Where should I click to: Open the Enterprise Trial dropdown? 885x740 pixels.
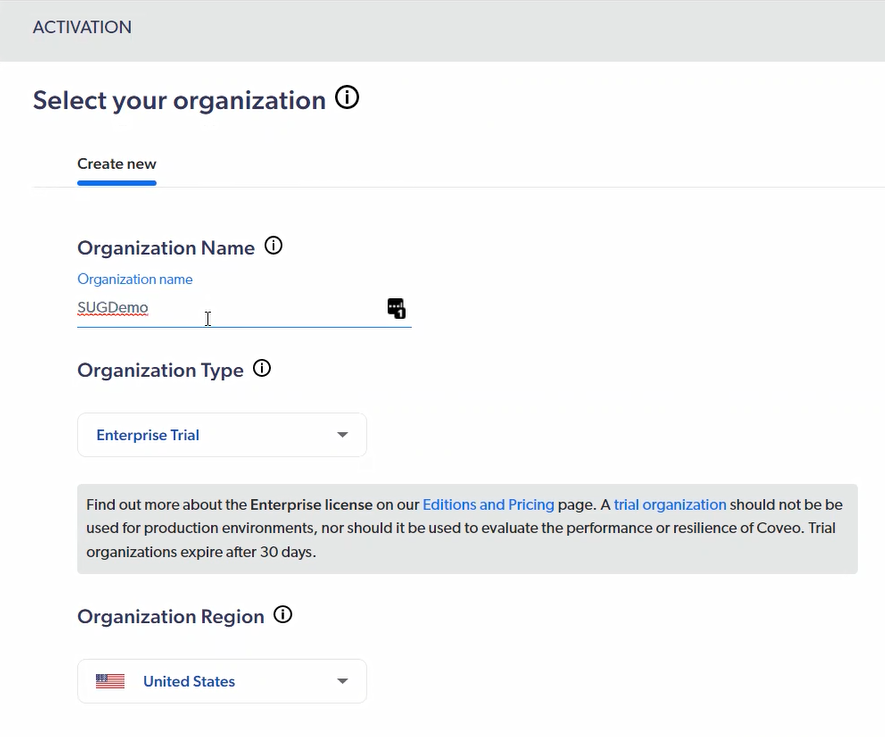221,435
